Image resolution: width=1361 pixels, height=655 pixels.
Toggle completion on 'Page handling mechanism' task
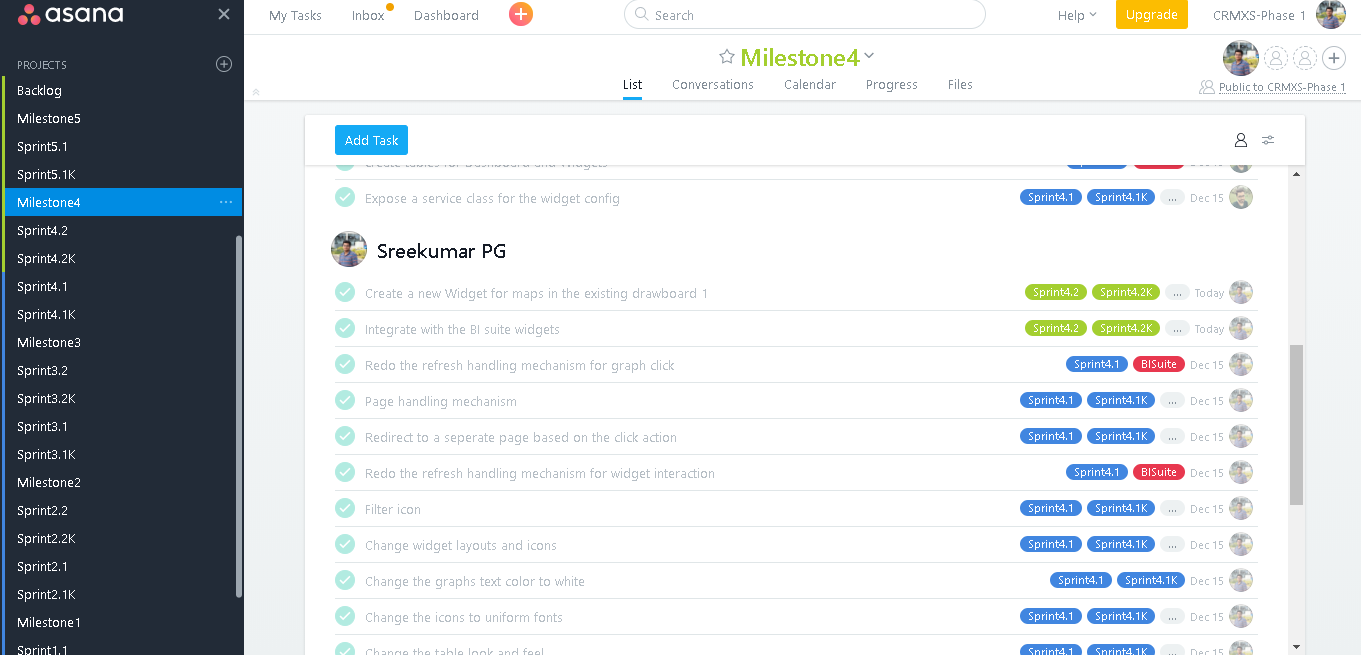click(x=345, y=400)
